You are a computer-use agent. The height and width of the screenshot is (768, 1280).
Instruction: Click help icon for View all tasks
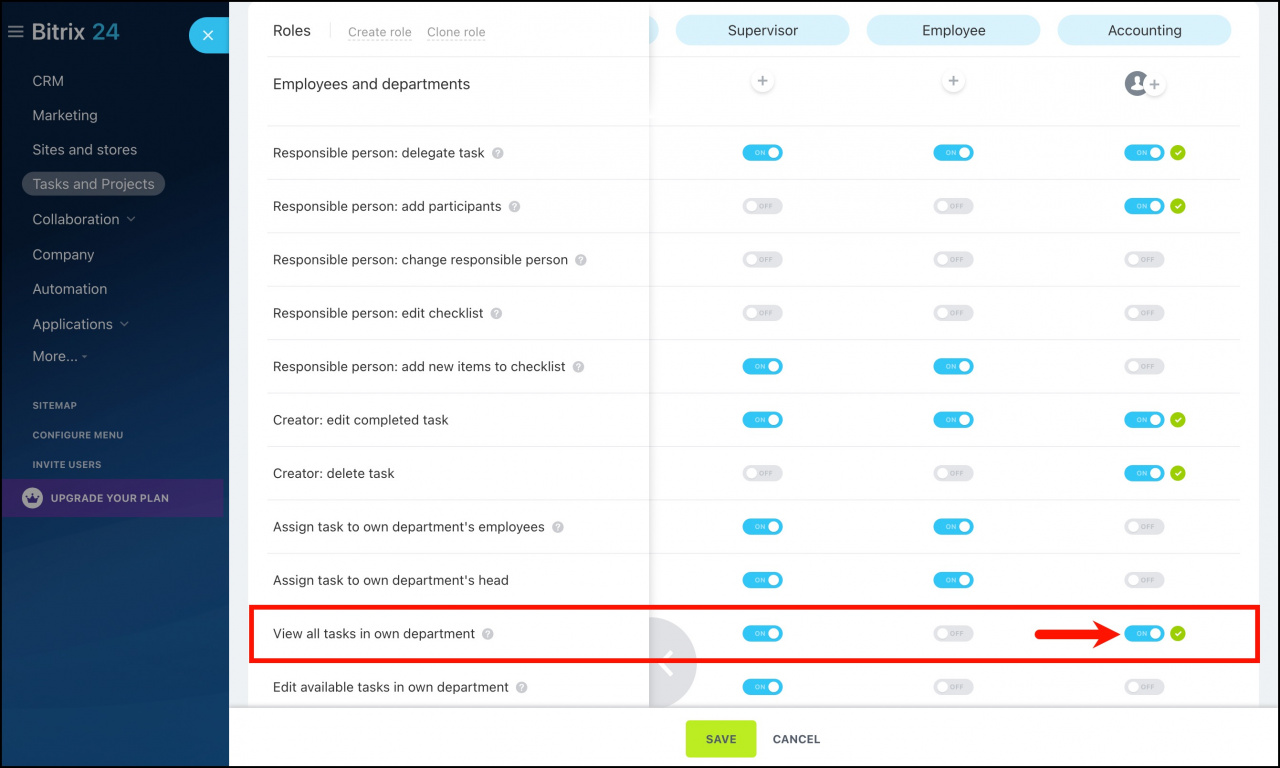(x=488, y=634)
